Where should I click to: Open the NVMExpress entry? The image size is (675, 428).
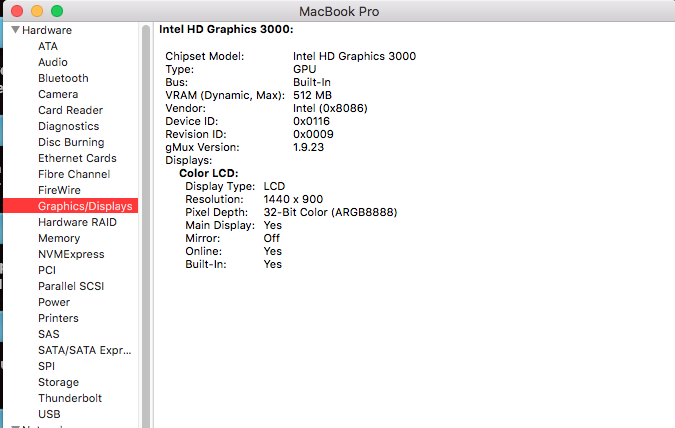pyautogui.click(x=71, y=254)
